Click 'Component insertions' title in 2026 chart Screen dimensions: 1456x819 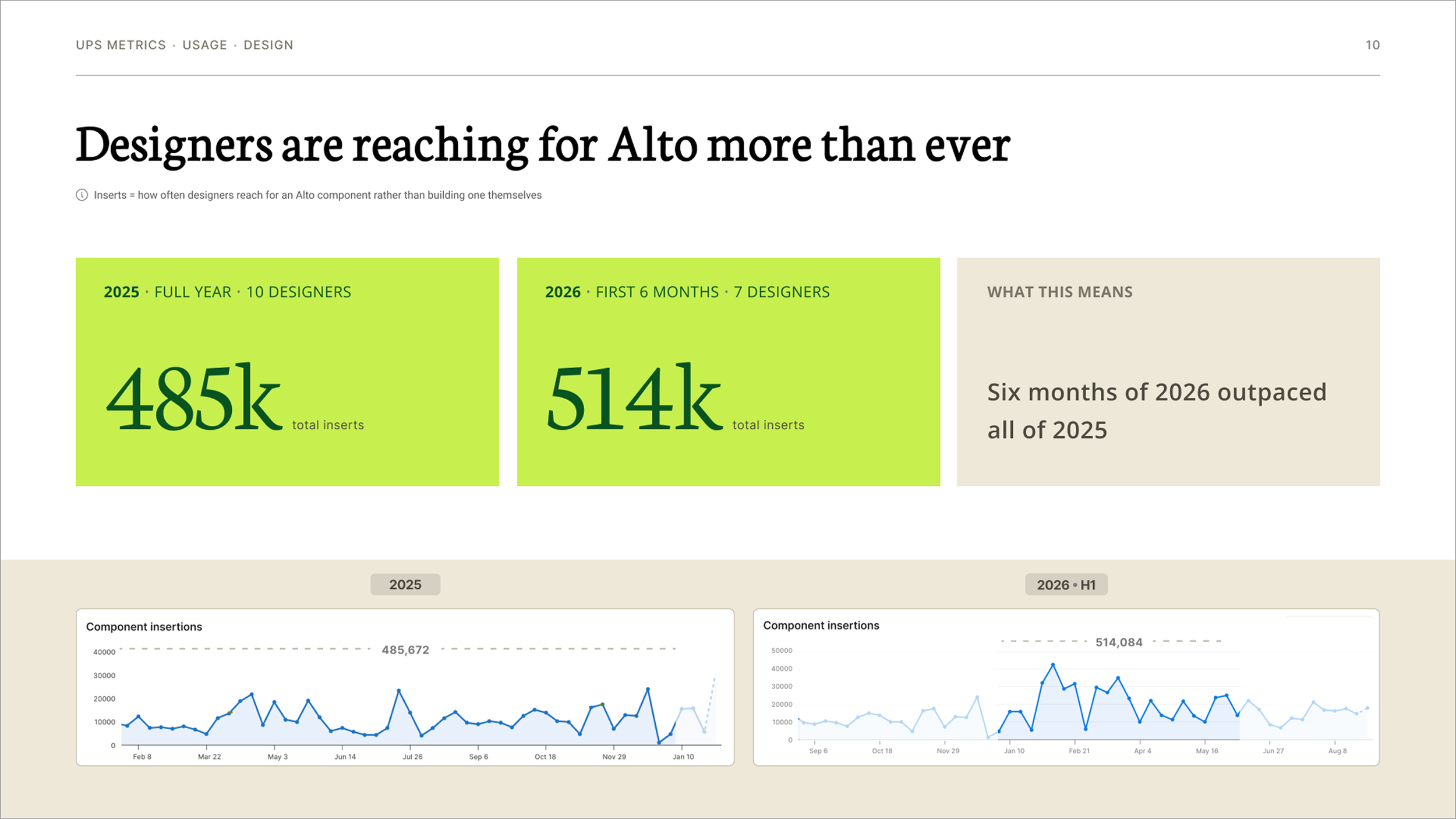[x=821, y=625]
